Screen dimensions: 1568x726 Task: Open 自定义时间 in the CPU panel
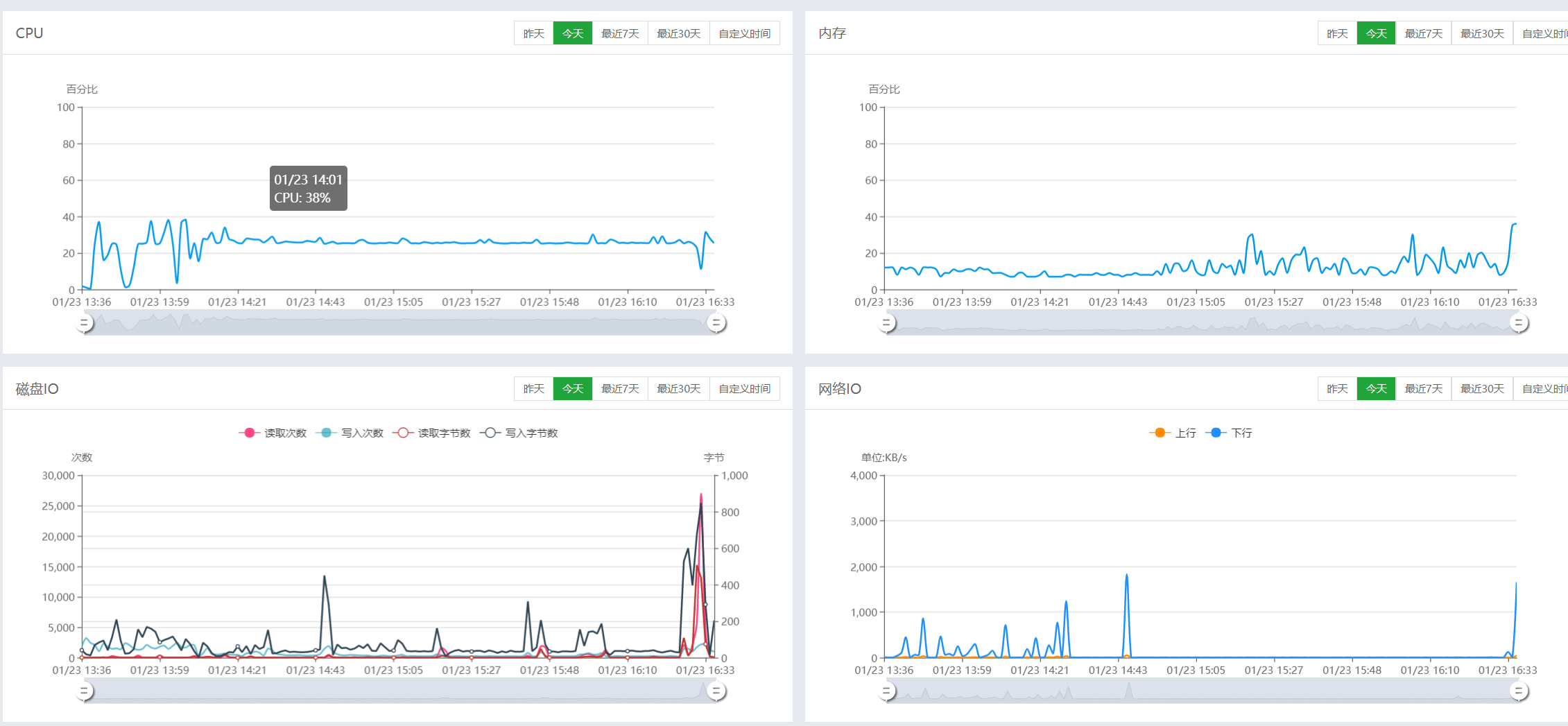[x=744, y=33]
